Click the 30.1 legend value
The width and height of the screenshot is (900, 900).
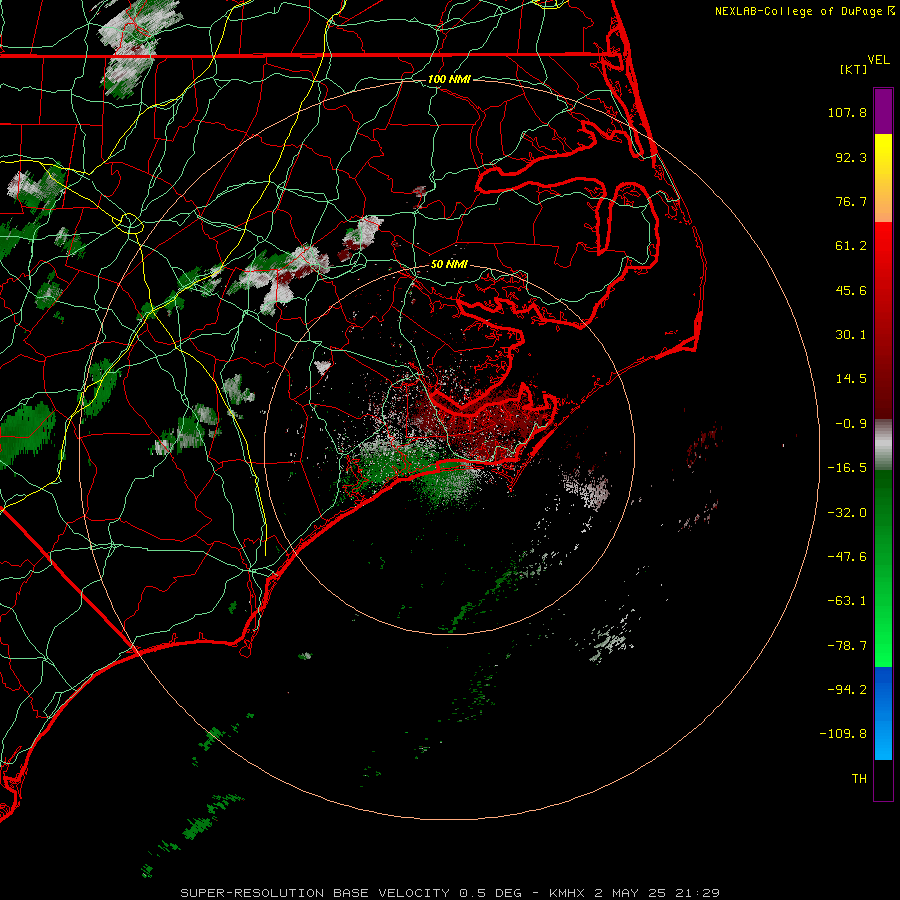851,335
